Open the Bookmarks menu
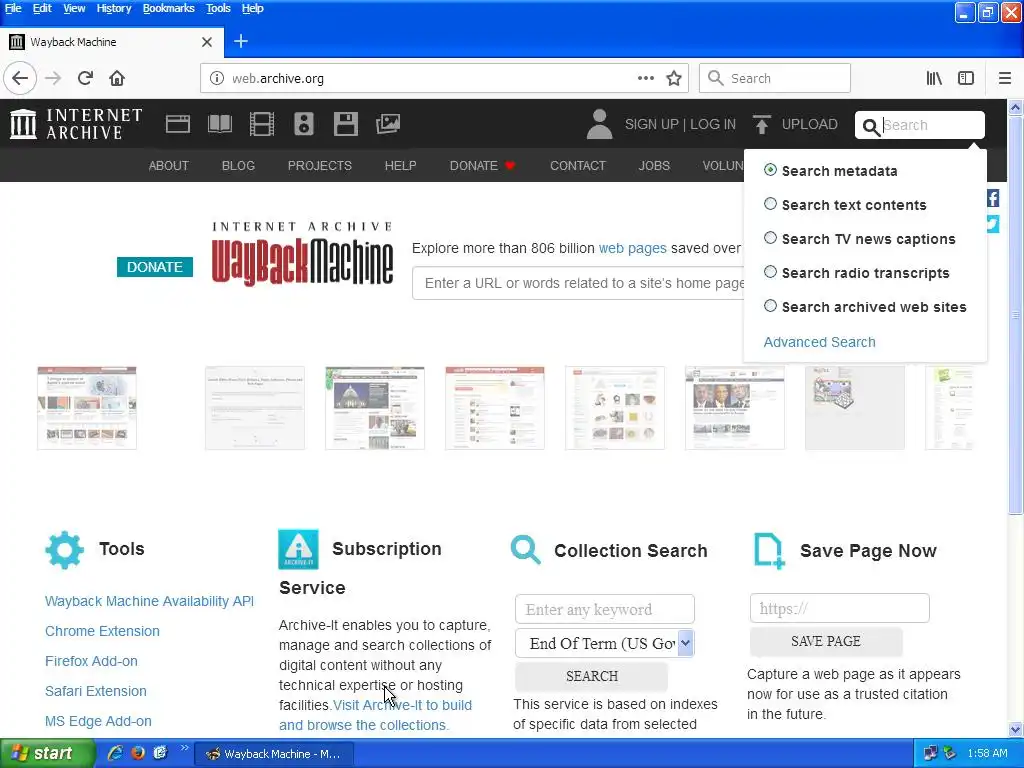Screen dimensions: 1024x768 tap(168, 8)
